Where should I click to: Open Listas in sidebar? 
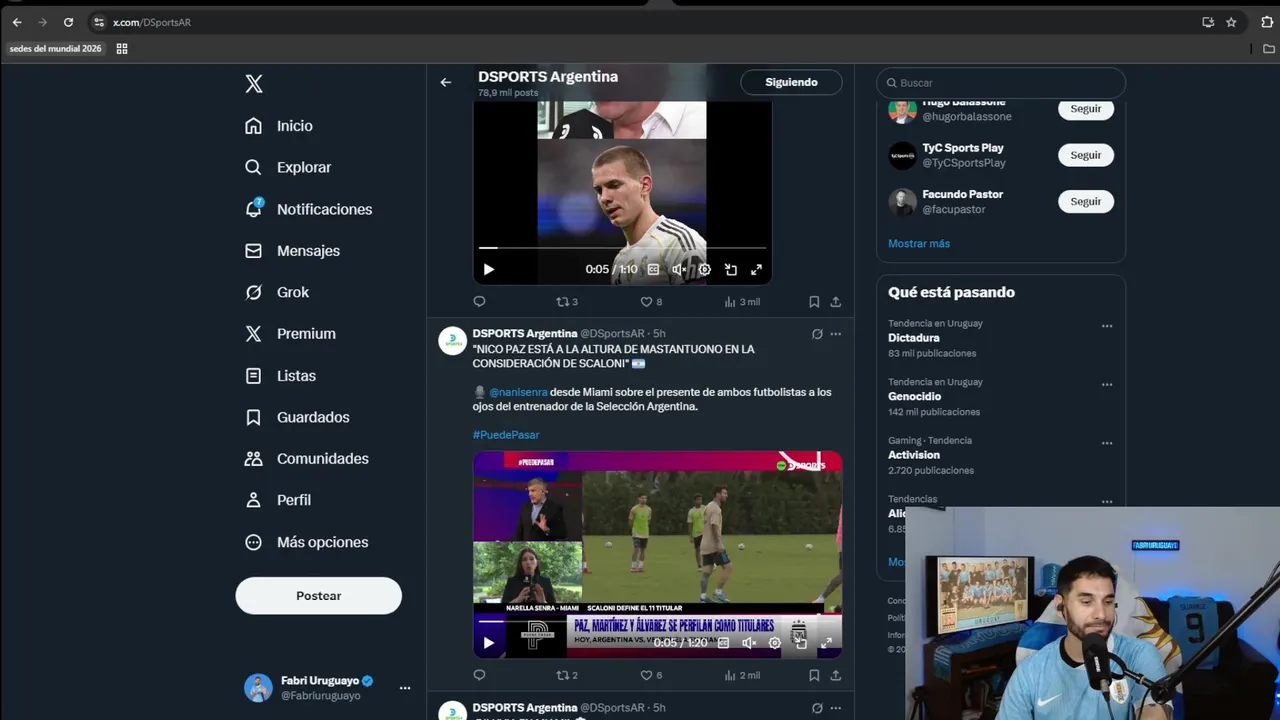[x=282, y=376]
